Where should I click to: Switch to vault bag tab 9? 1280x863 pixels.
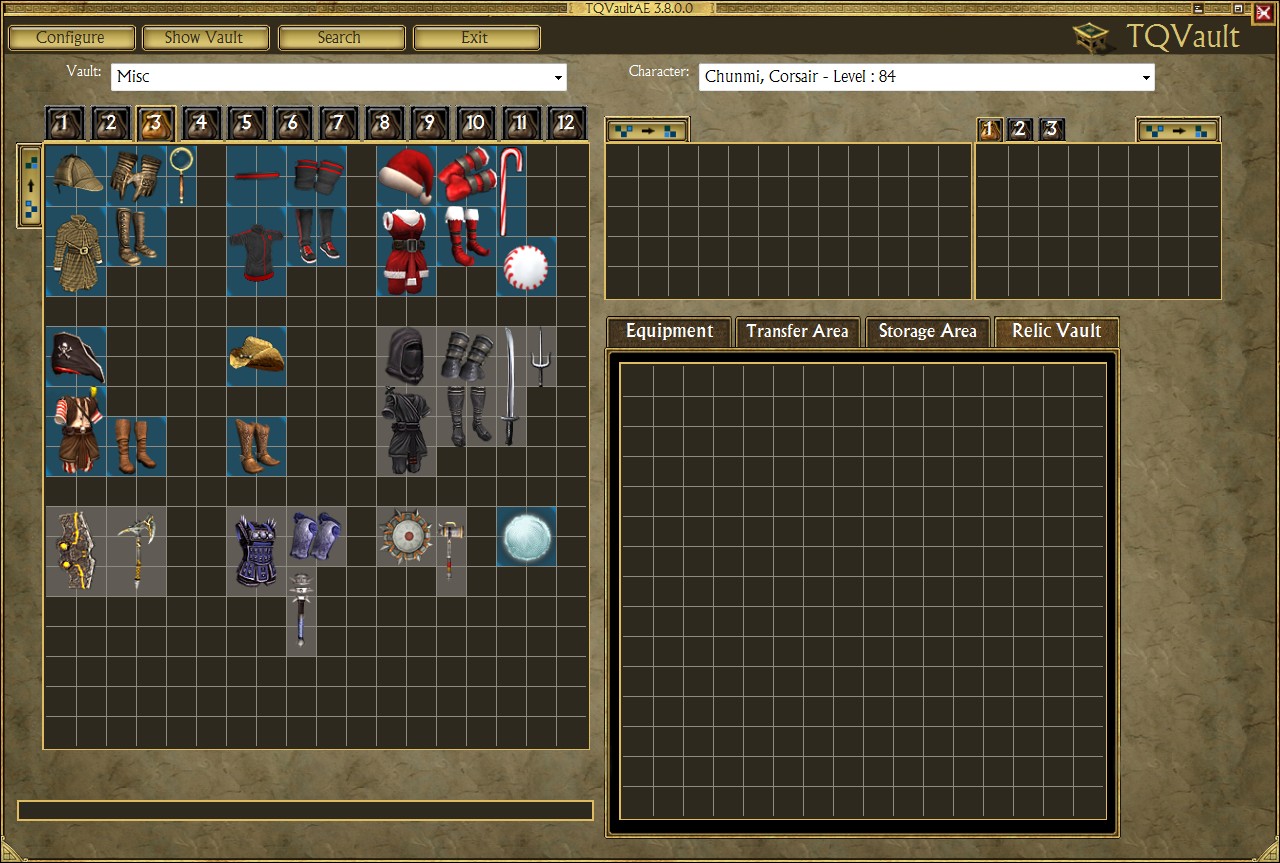coord(430,124)
